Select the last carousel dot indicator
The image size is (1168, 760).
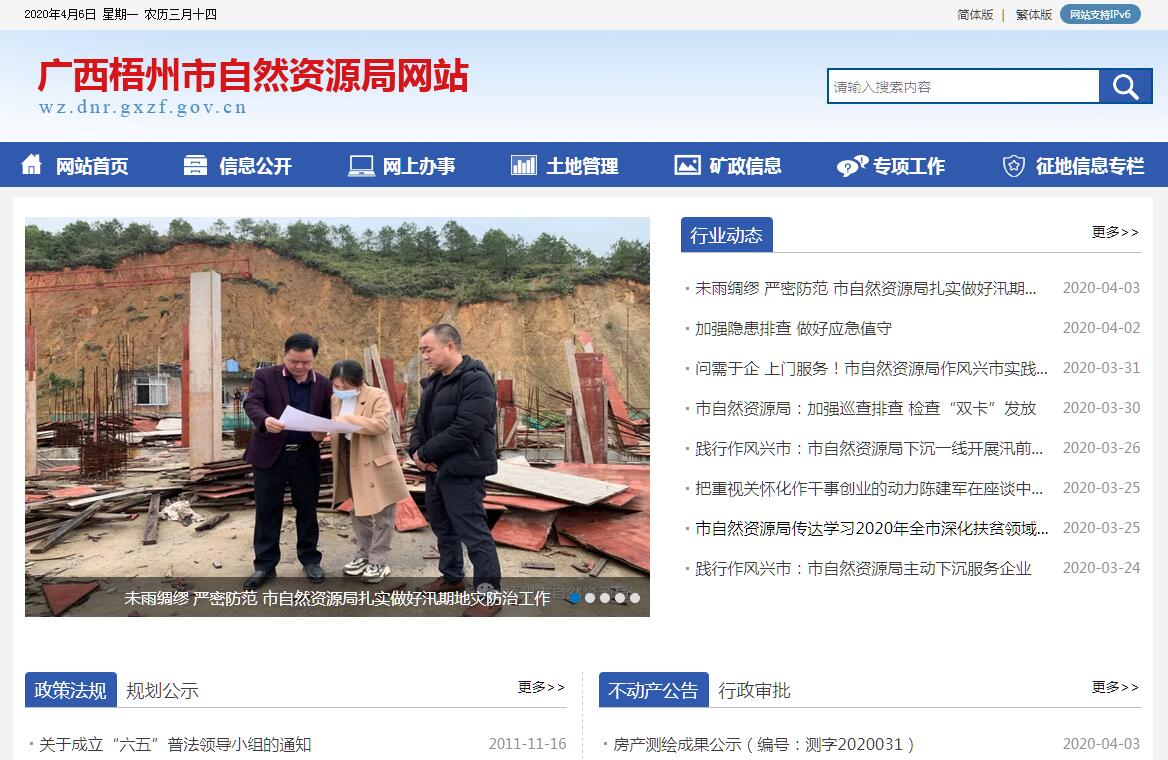pyautogui.click(x=635, y=598)
